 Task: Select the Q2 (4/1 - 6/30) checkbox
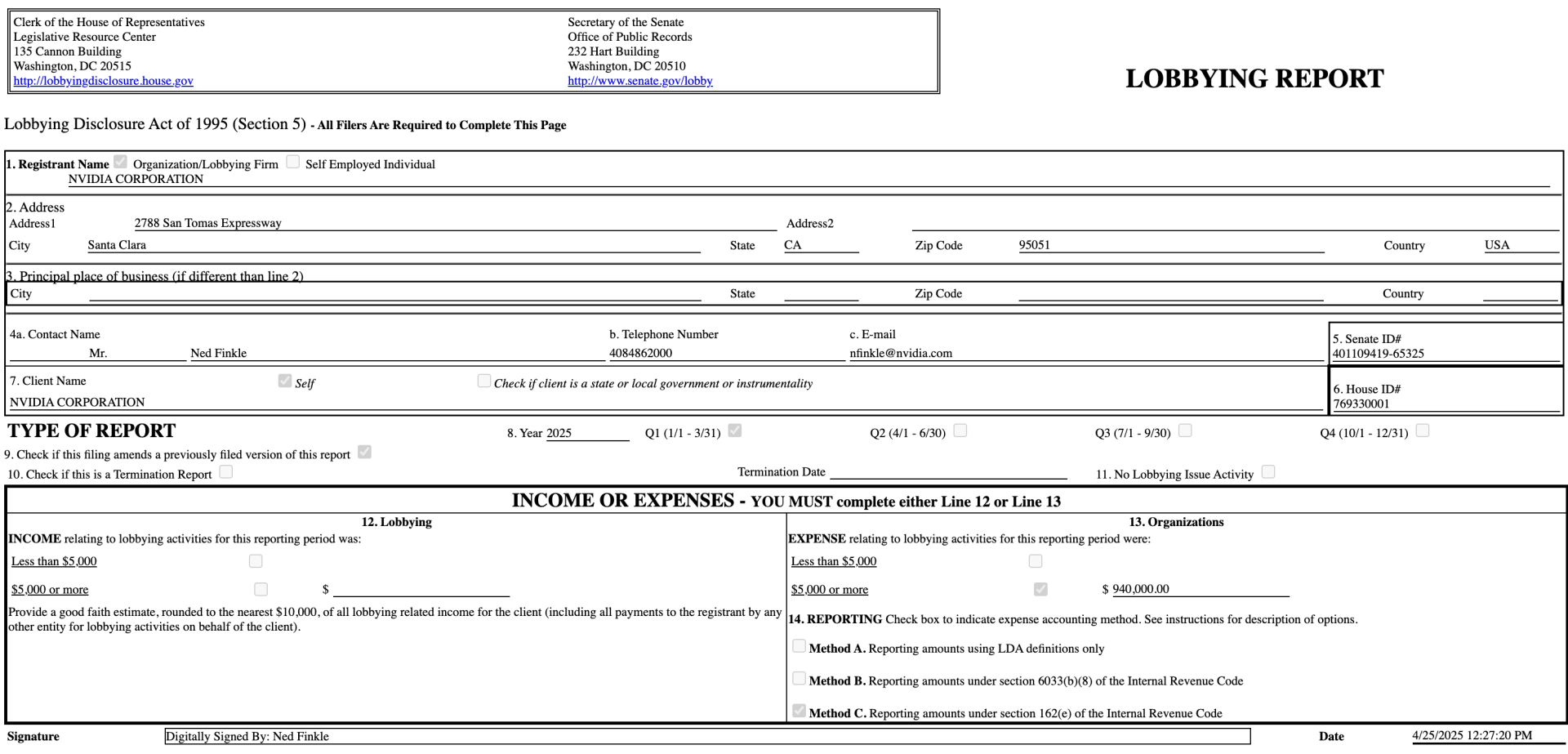[960, 431]
